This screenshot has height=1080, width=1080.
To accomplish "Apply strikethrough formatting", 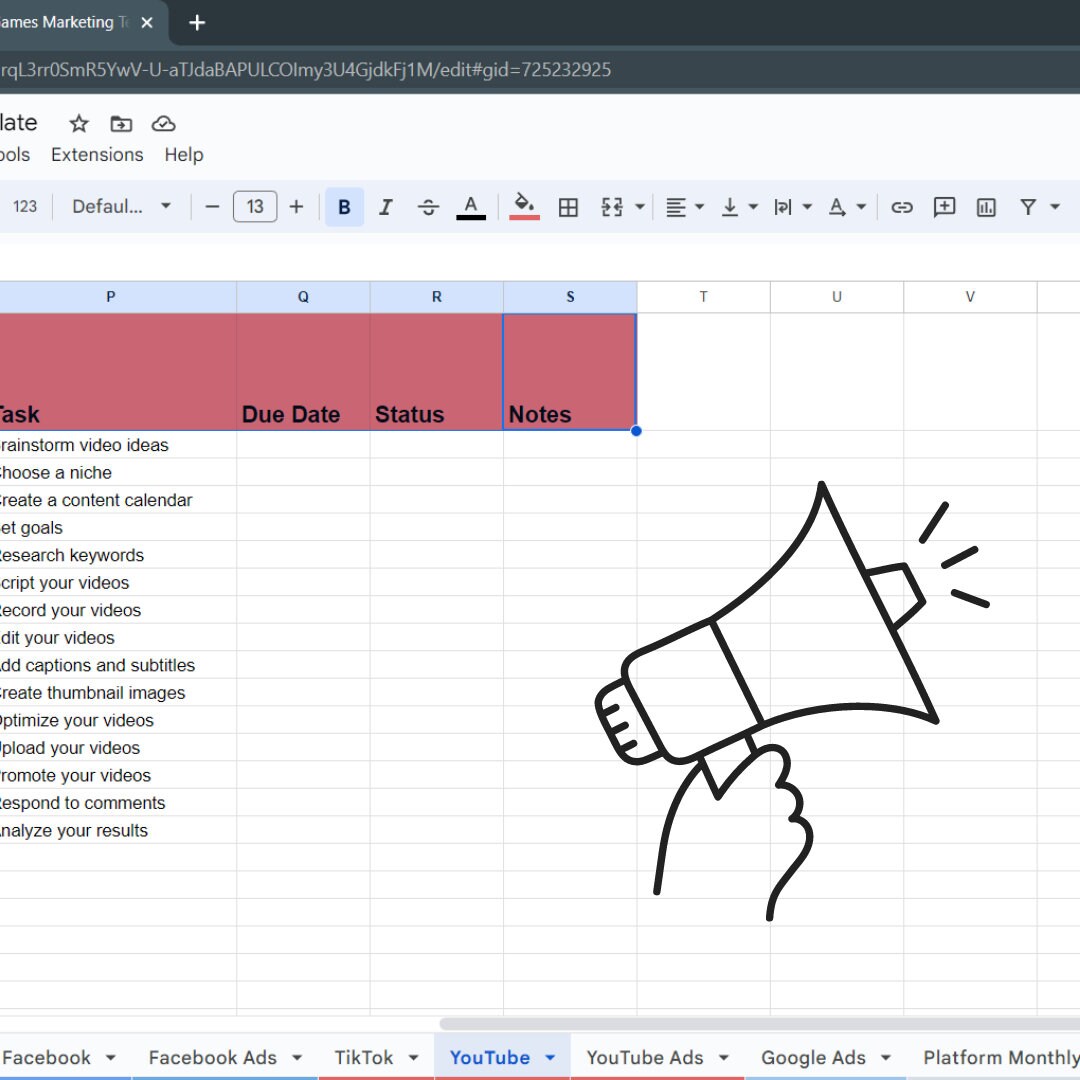I will pos(428,207).
